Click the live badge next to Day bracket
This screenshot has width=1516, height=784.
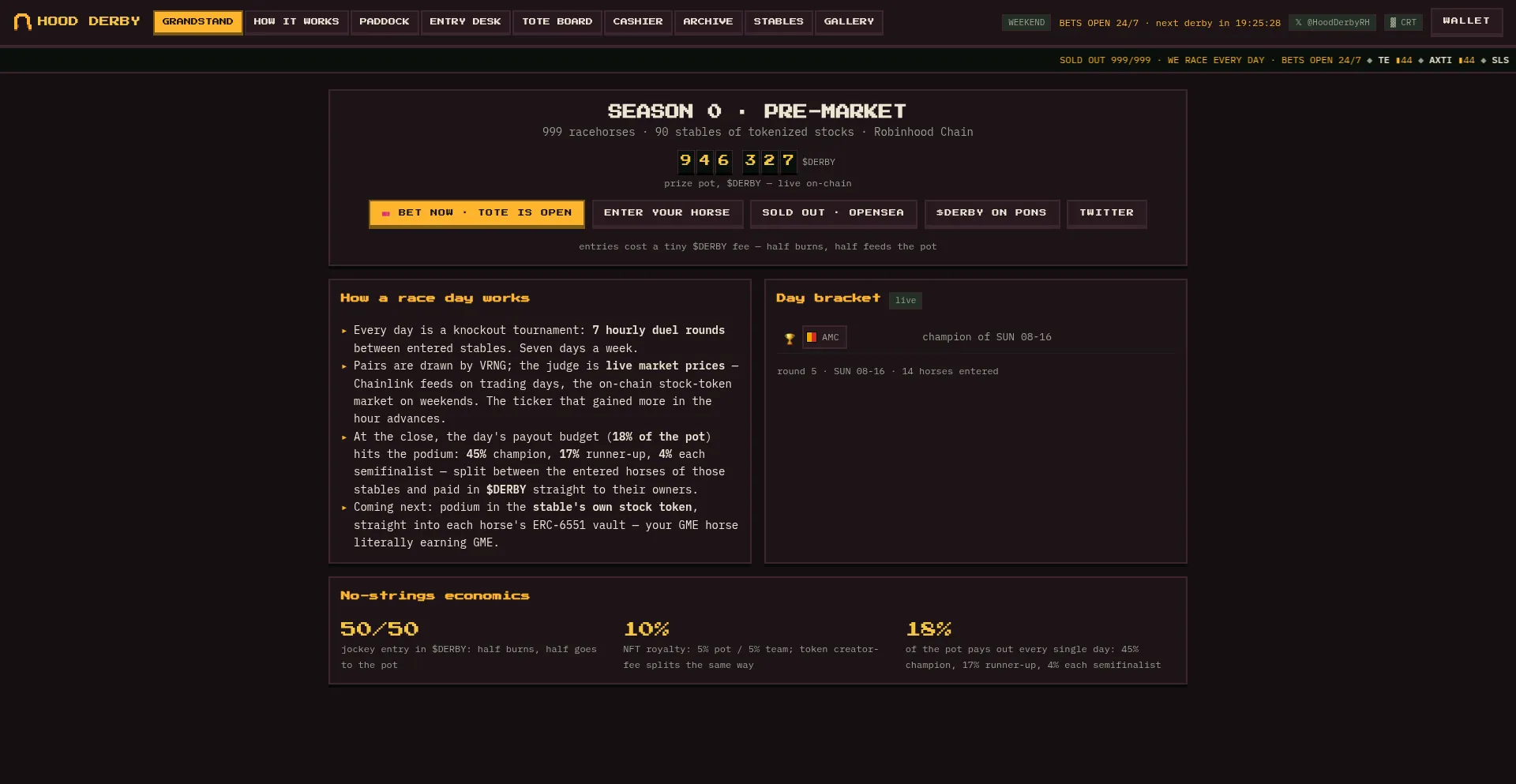click(906, 300)
